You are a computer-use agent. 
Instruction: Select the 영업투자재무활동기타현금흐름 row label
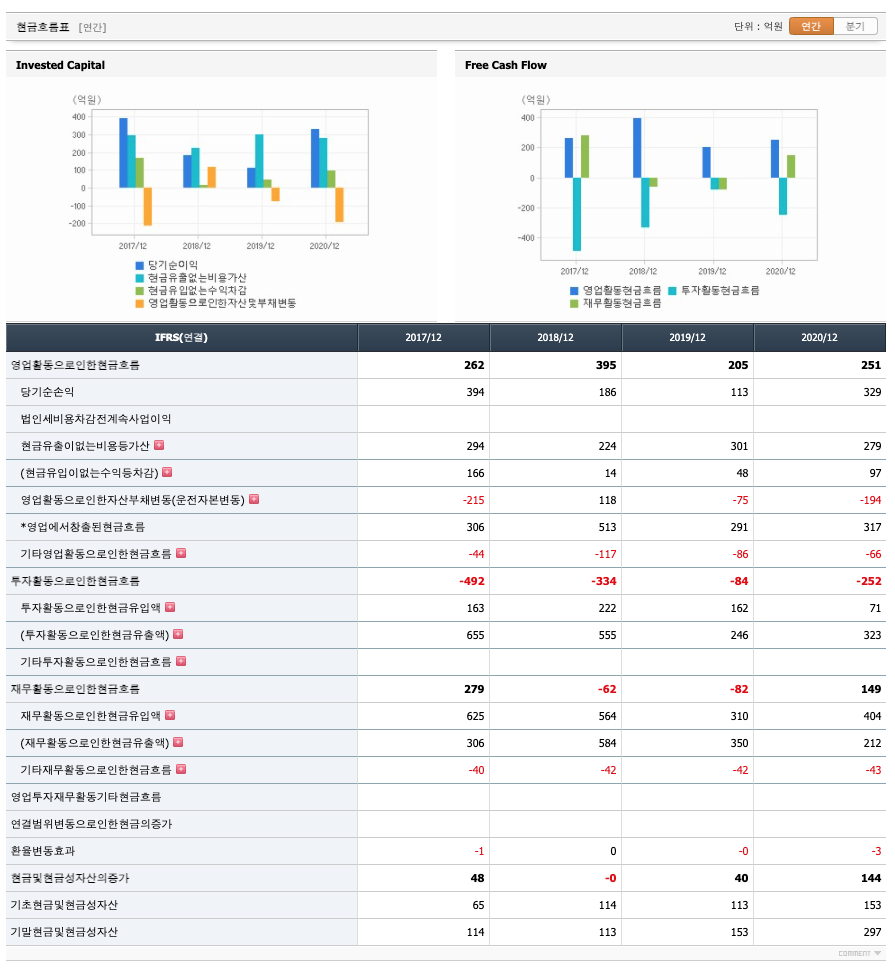pos(86,797)
